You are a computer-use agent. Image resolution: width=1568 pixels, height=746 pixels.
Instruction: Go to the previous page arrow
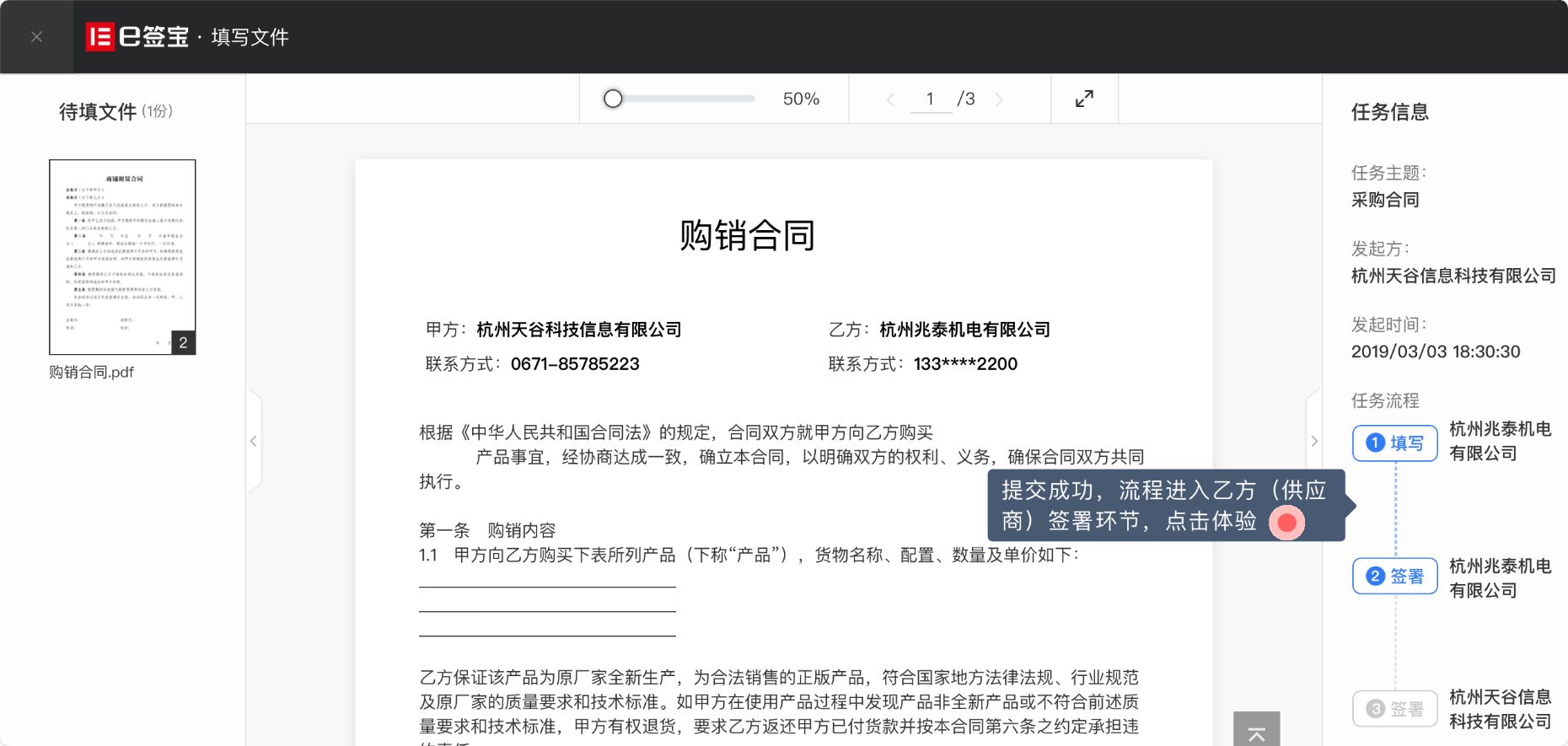point(890,99)
